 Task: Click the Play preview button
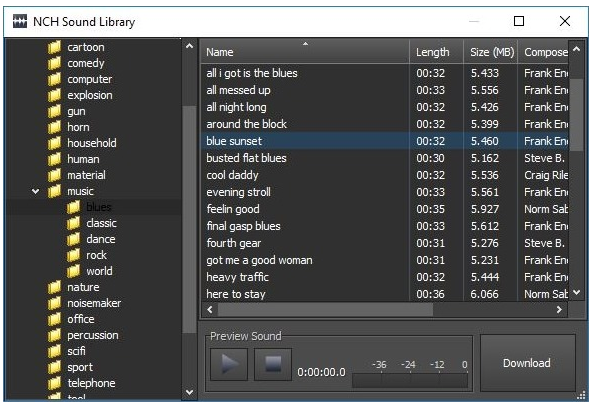tap(227, 365)
